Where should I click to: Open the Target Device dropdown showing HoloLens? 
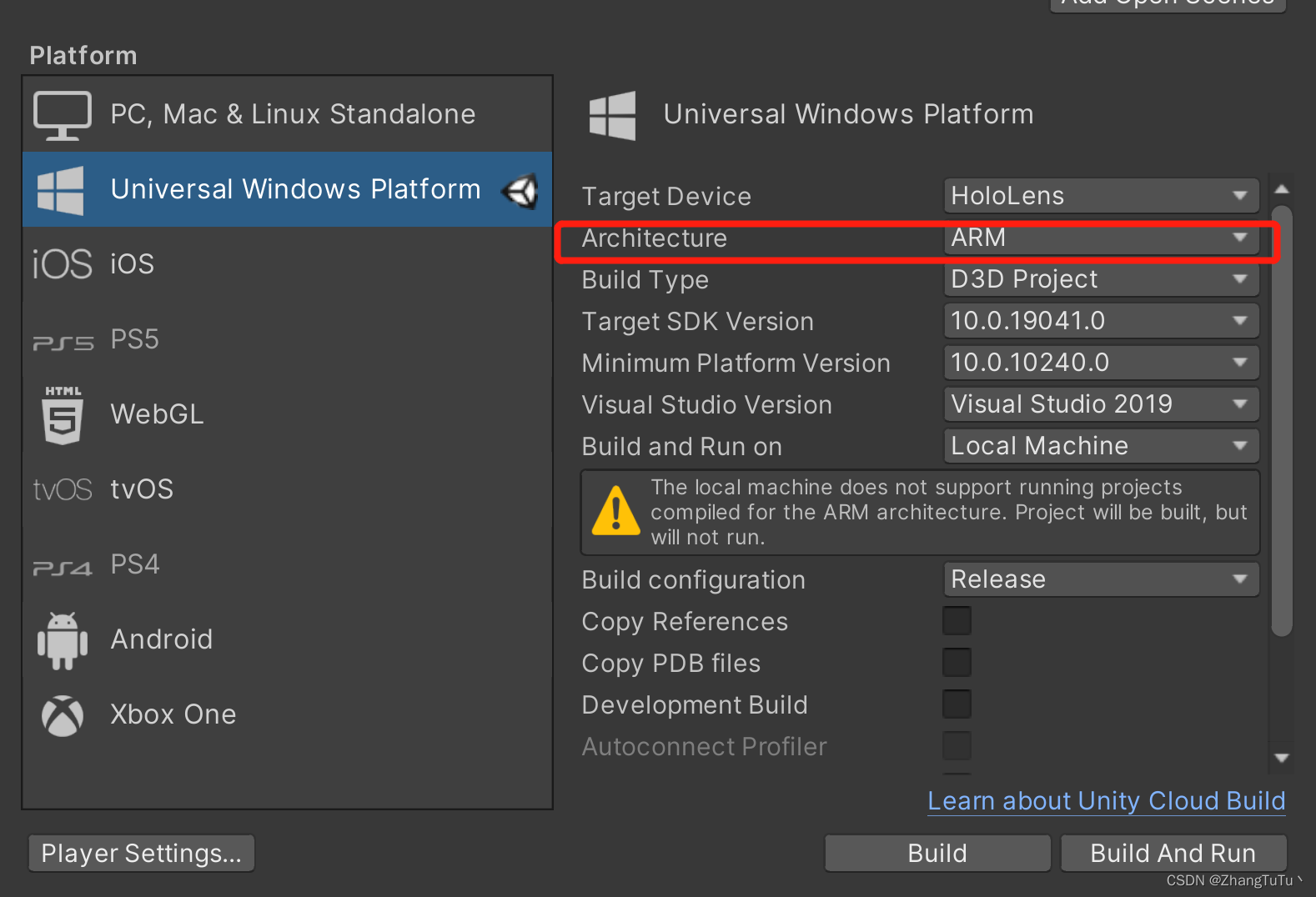click(x=1101, y=196)
